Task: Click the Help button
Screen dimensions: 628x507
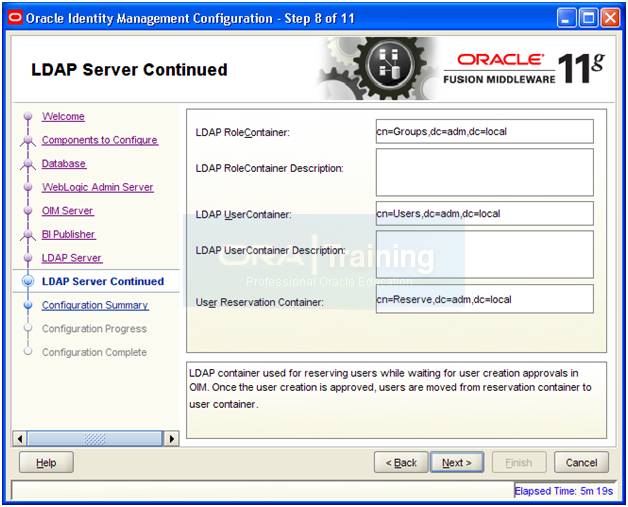Action: pos(46,463)
